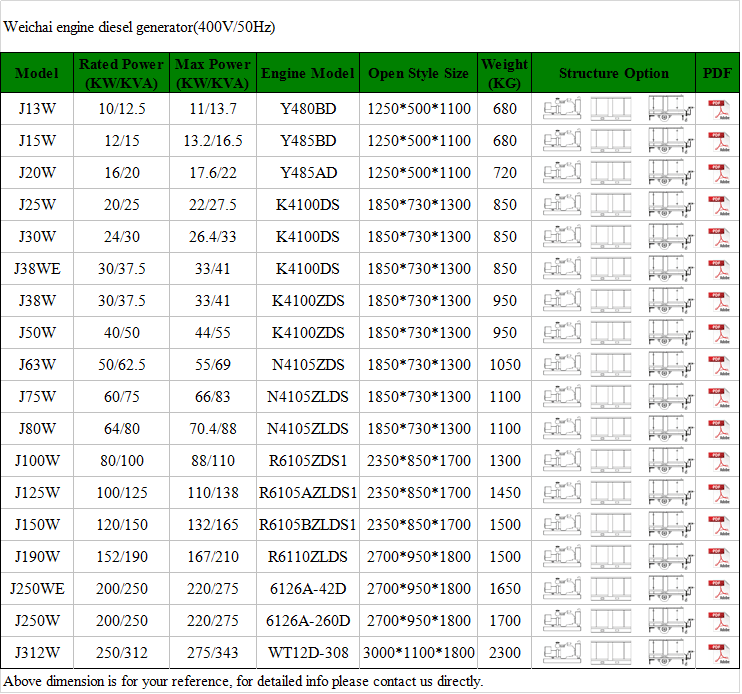The width and height of the screenshot is (742, 694).
Task: Click trailer structure icon in J63W row
Action: point(671,365)
